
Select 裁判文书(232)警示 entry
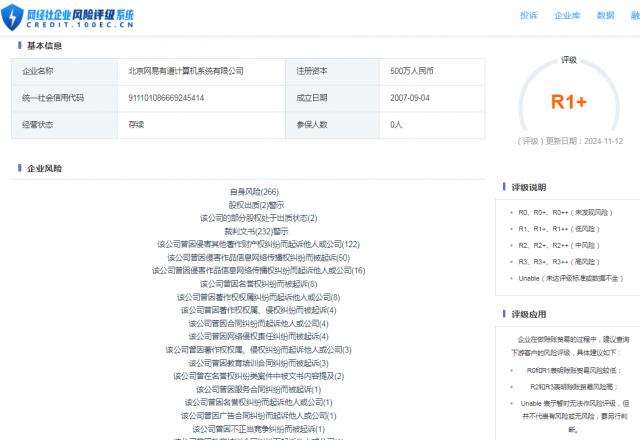click(254, 230)
